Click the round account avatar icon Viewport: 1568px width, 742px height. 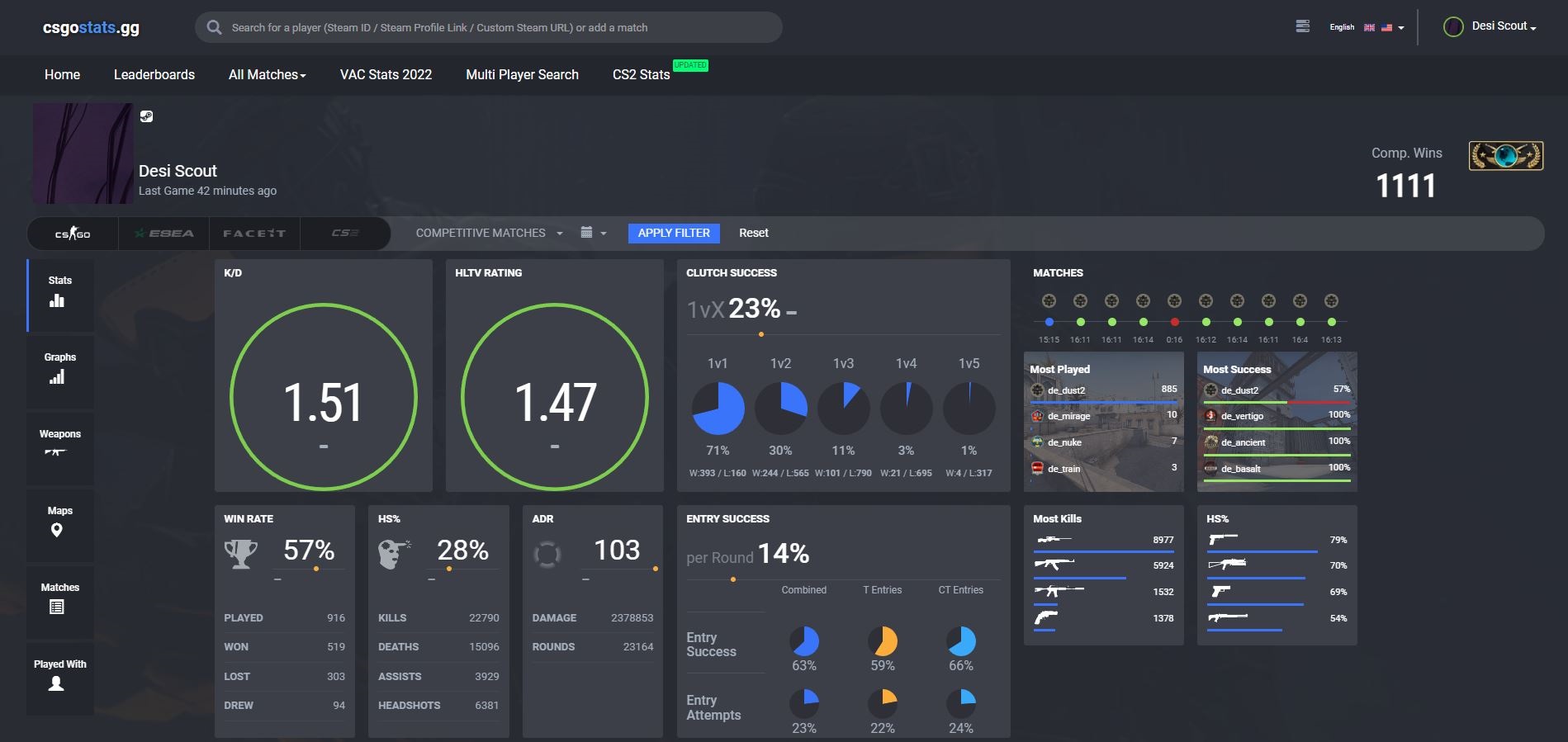coord(1453,26)
